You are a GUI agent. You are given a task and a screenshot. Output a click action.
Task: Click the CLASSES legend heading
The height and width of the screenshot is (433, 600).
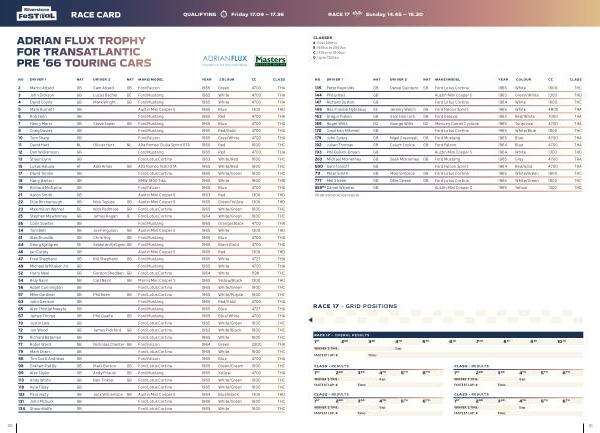point(323,37)
